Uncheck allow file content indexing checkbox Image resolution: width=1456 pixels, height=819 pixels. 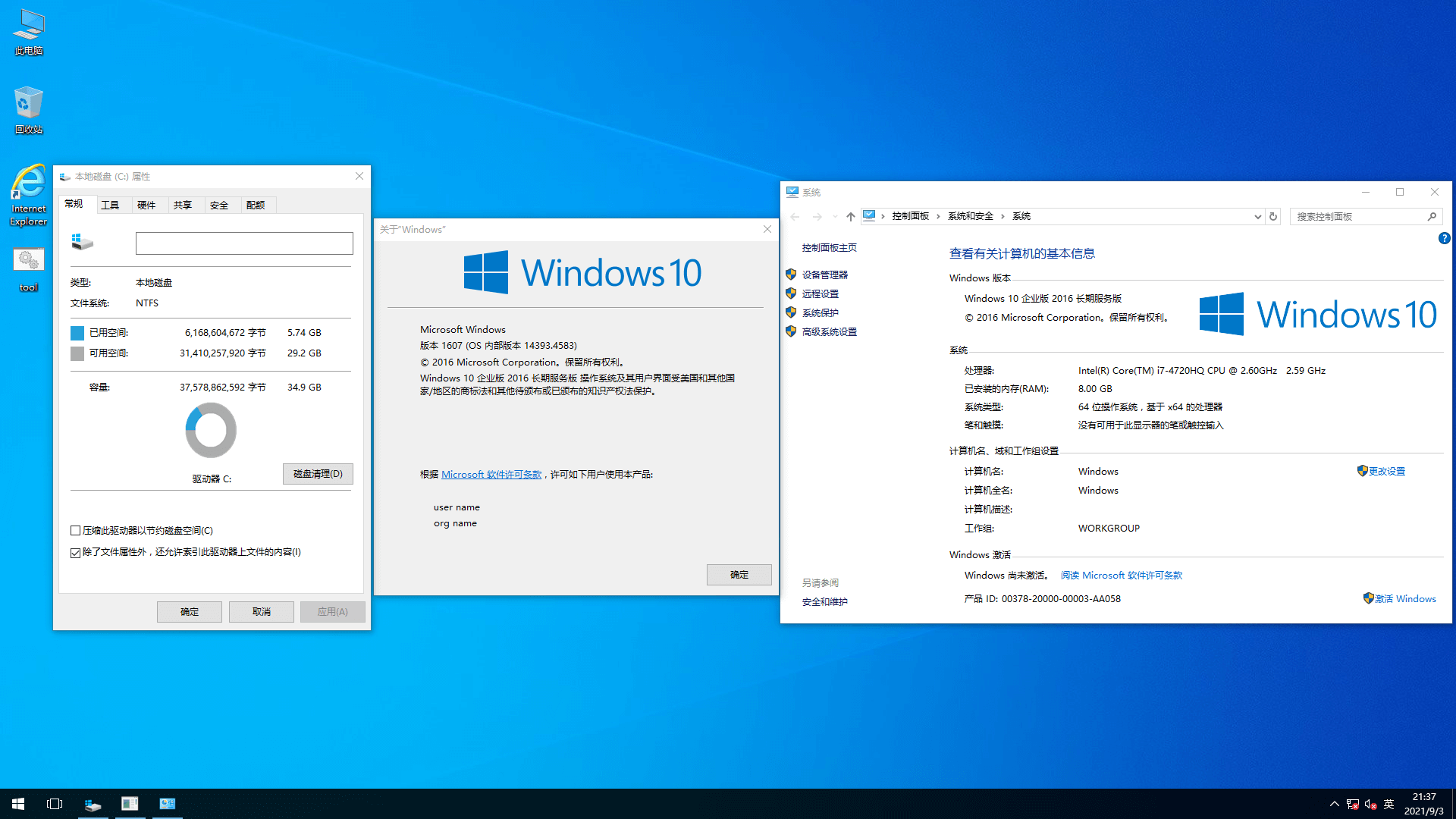[x=76, y=553]
